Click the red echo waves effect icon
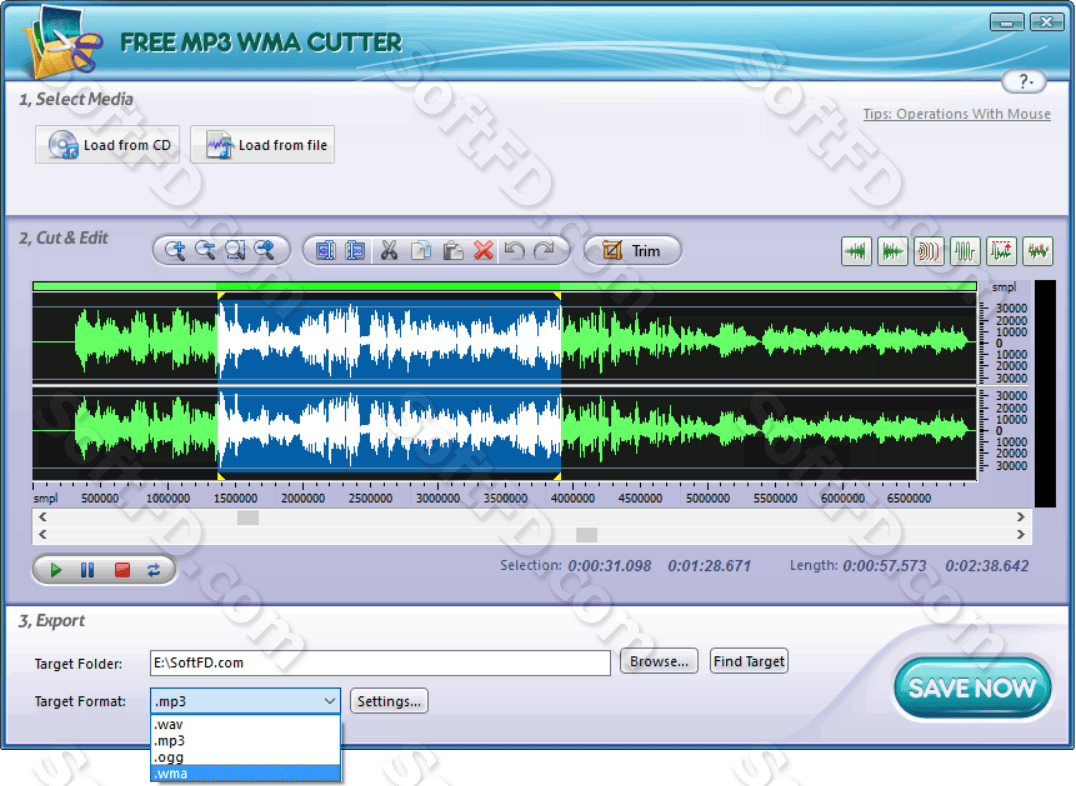The width and height of the screenshot is (1076, 786). click(928, 251)
